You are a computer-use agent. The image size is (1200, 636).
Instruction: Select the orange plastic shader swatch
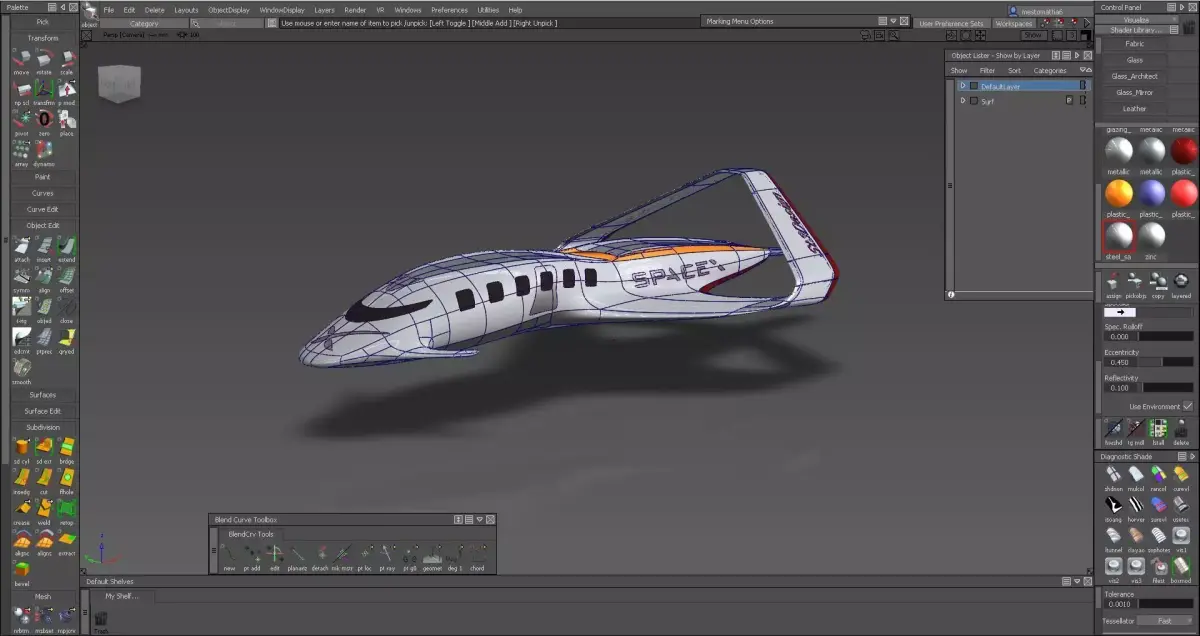(x=1119, y=193)
